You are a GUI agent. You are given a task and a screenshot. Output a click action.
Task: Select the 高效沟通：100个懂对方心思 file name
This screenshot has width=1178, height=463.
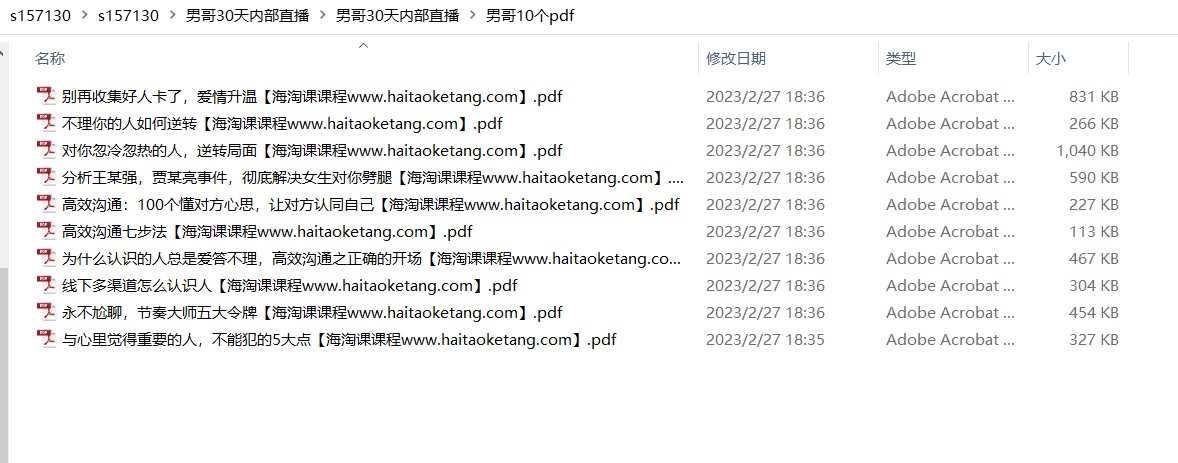point(370,204)
